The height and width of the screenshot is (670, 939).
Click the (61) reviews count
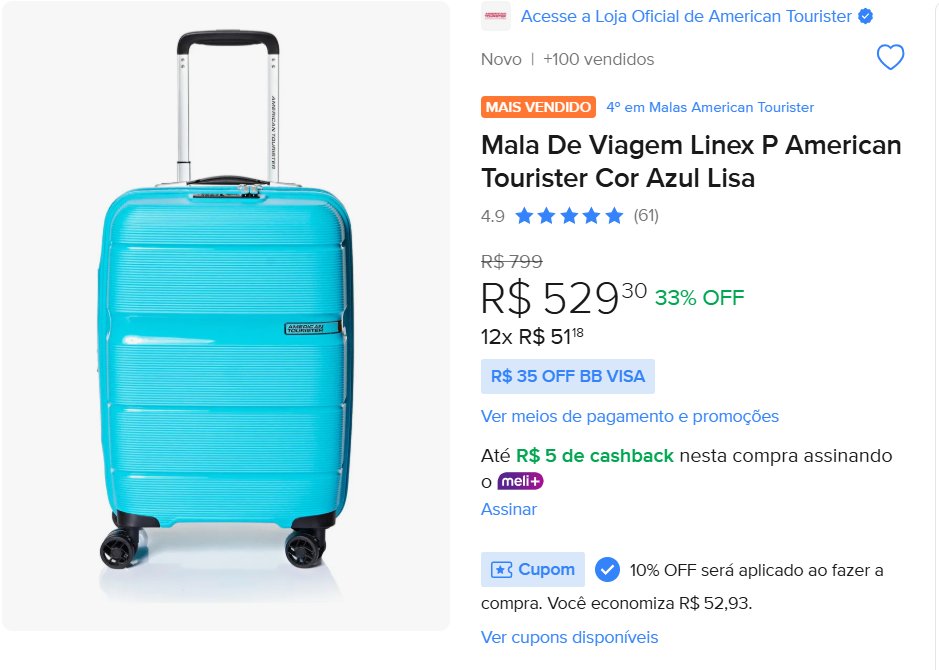click(646, 215)
